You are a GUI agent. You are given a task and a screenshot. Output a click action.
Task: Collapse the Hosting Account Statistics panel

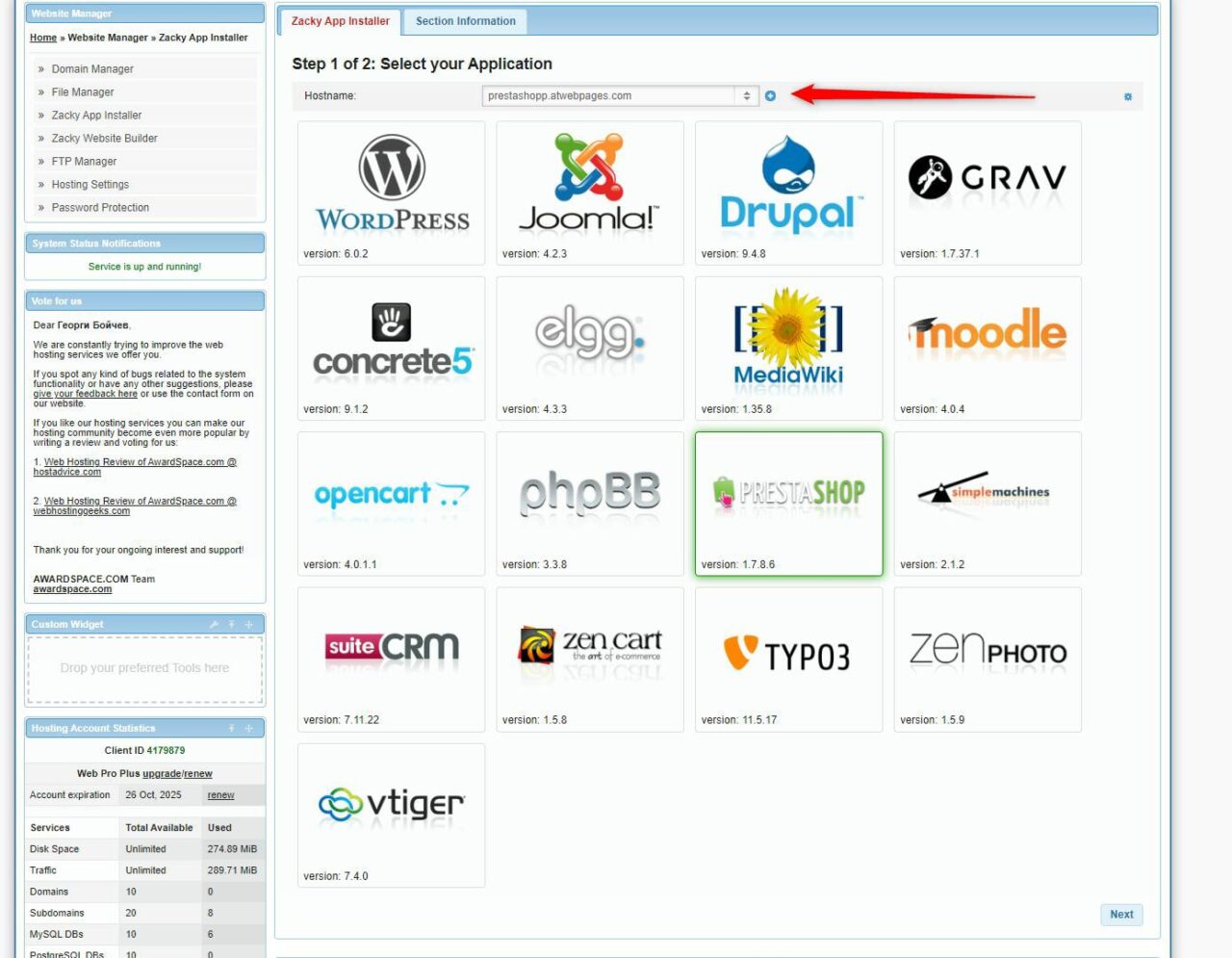tap(231, 728)
